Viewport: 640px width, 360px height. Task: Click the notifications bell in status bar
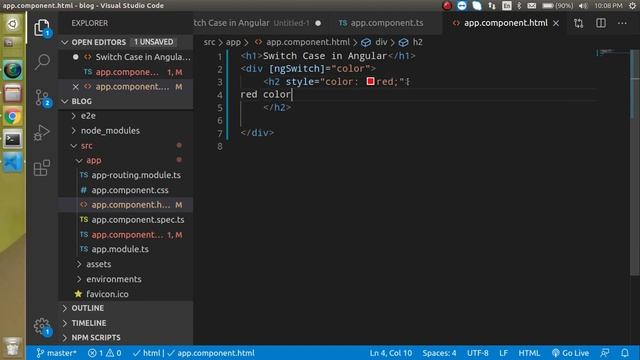[x=625, y=353]
